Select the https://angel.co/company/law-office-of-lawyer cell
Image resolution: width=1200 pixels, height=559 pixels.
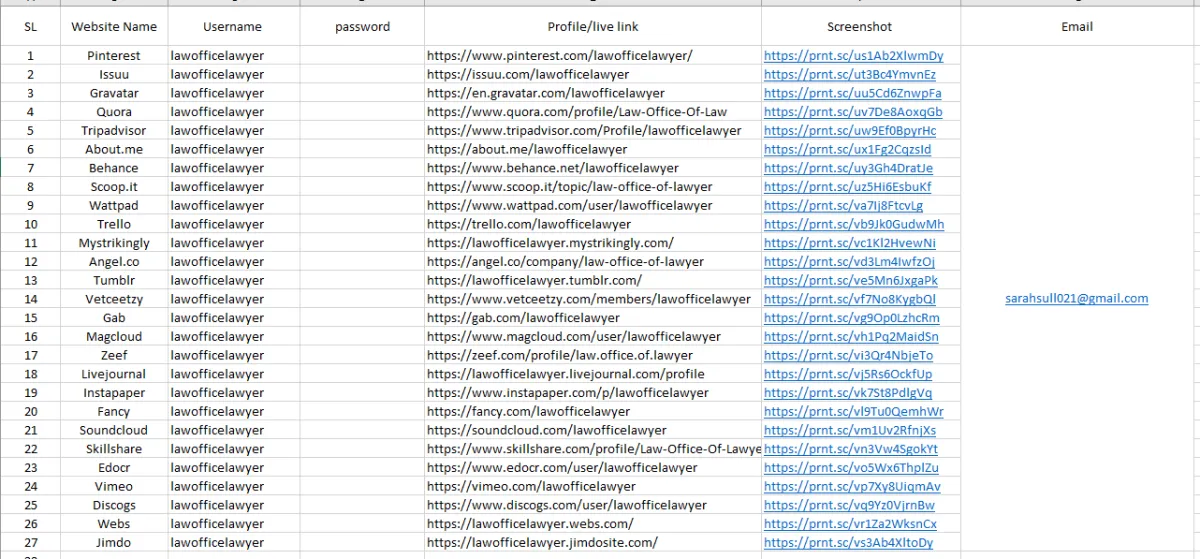click(x=593, y=261)
